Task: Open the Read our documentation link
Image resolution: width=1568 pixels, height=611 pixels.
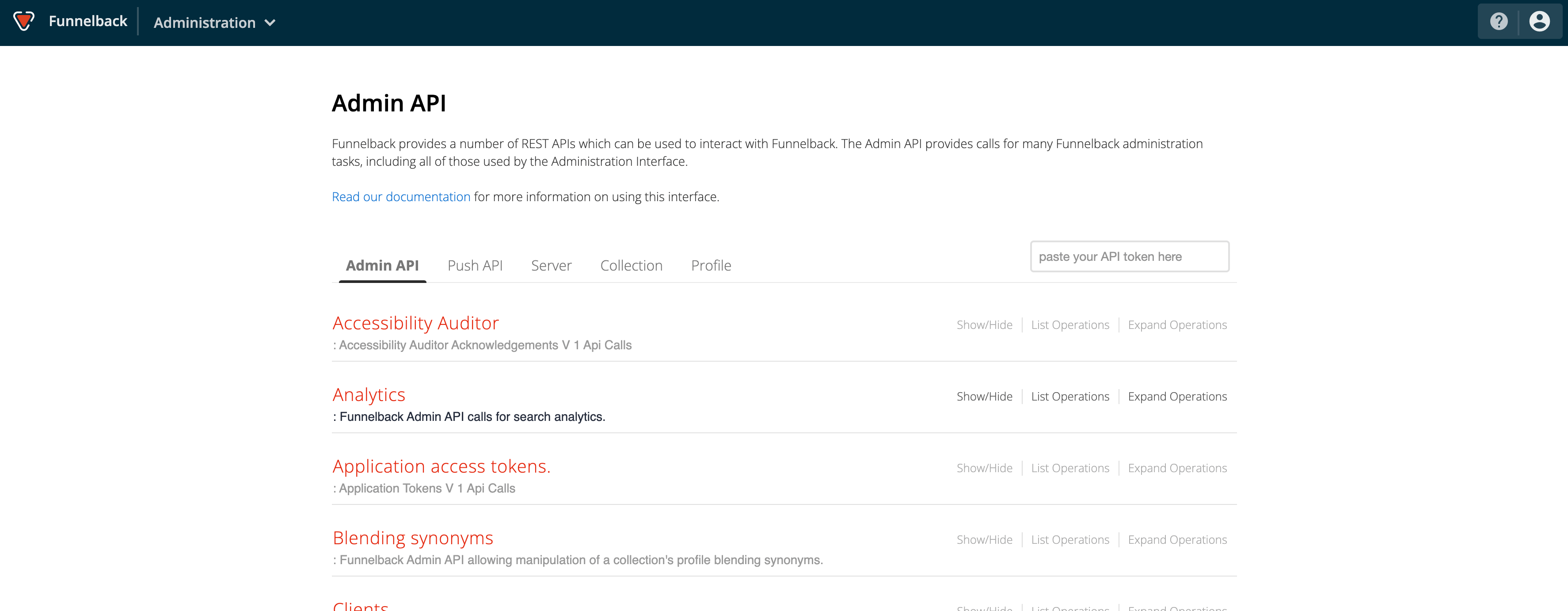Action: coord(400,196)
